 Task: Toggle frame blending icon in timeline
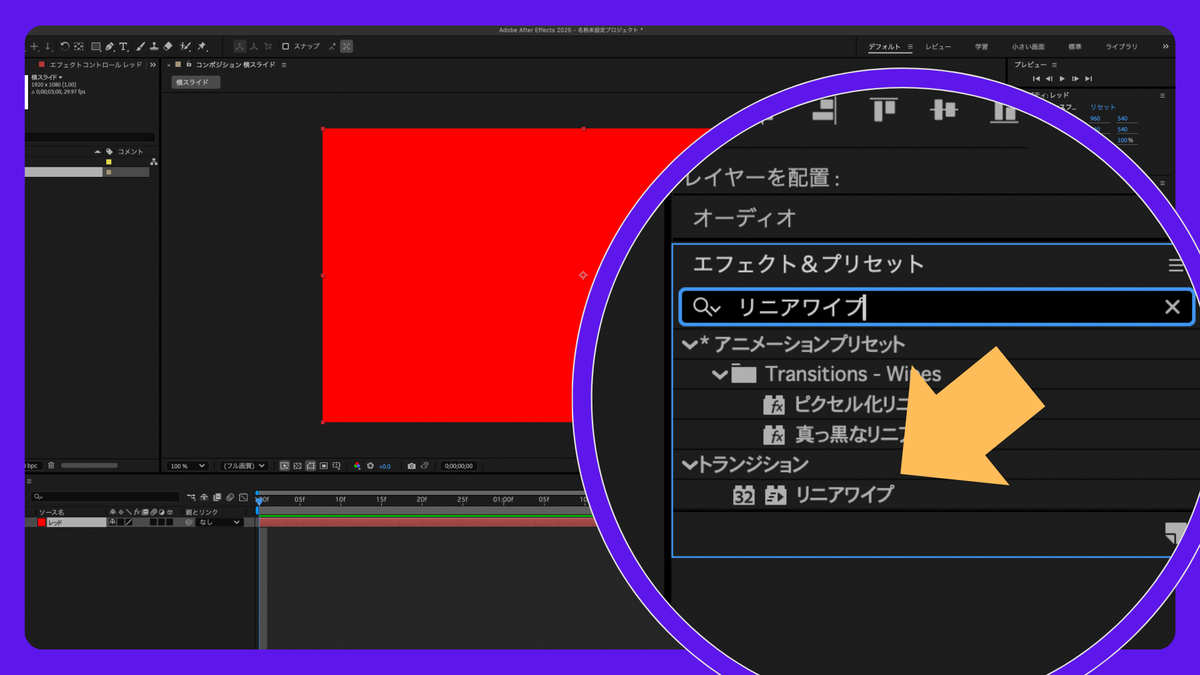217,497
